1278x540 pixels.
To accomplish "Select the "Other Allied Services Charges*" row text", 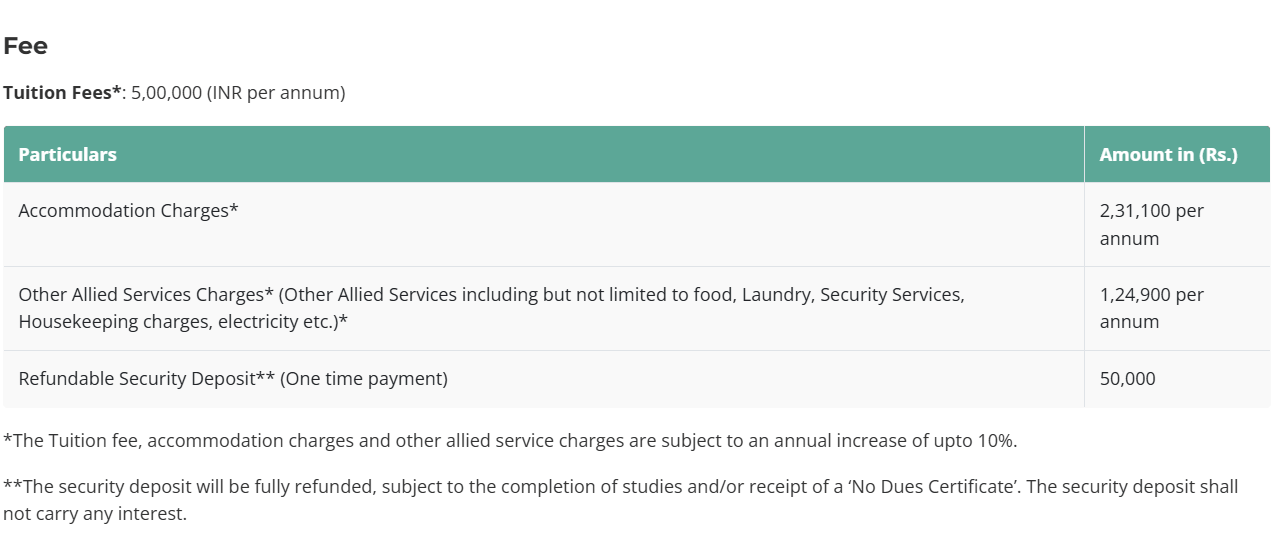I will coord(146,295).
